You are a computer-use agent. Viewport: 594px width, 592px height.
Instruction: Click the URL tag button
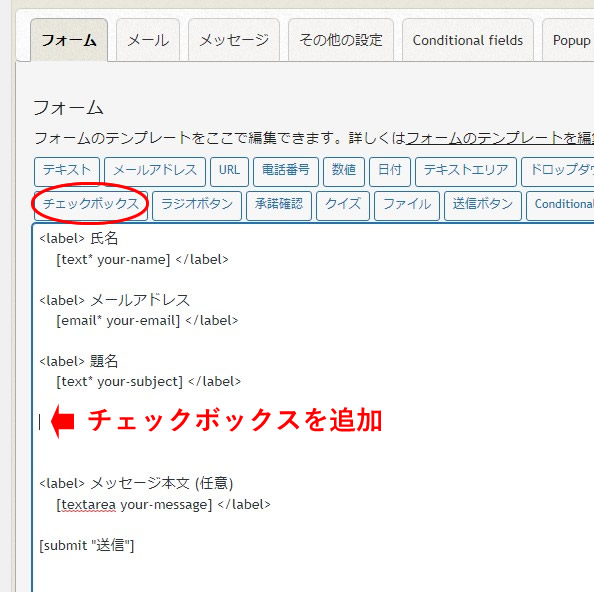click(x=229, y=172)
